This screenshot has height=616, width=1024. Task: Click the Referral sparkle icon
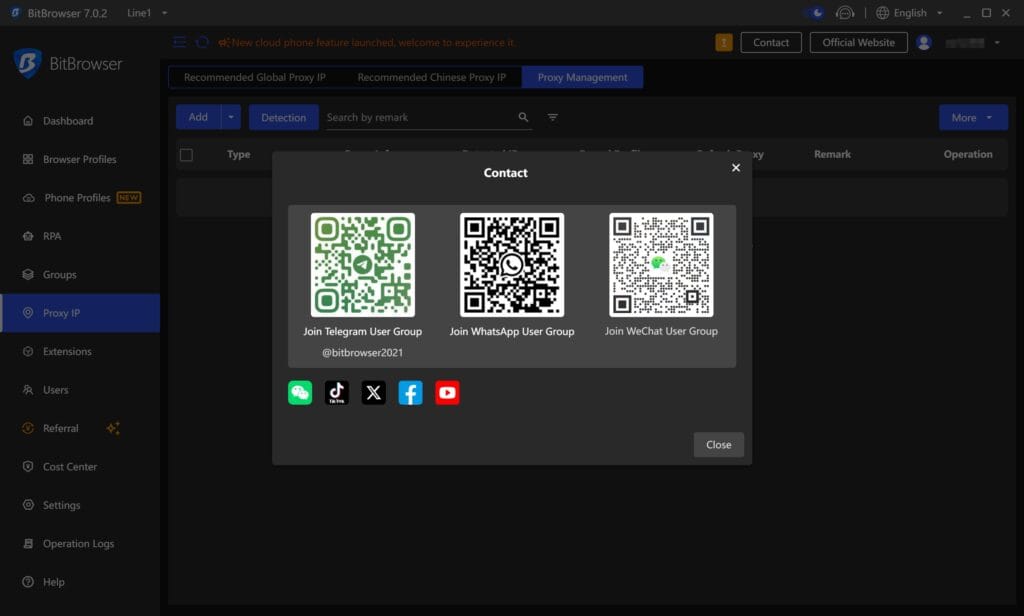click(x=113, y=429)
